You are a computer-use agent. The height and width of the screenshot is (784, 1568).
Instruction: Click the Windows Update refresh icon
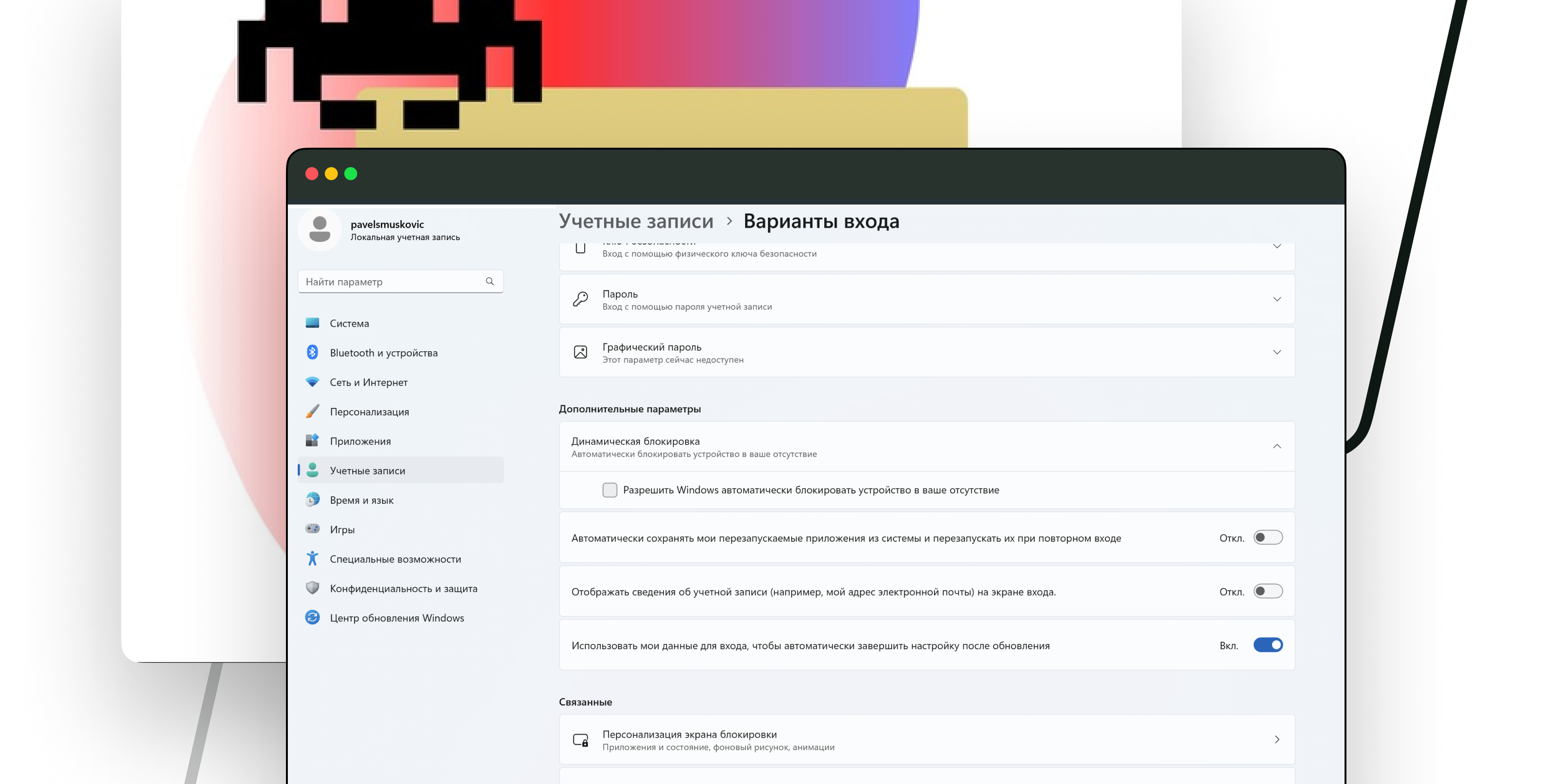[x=312, y=617]
